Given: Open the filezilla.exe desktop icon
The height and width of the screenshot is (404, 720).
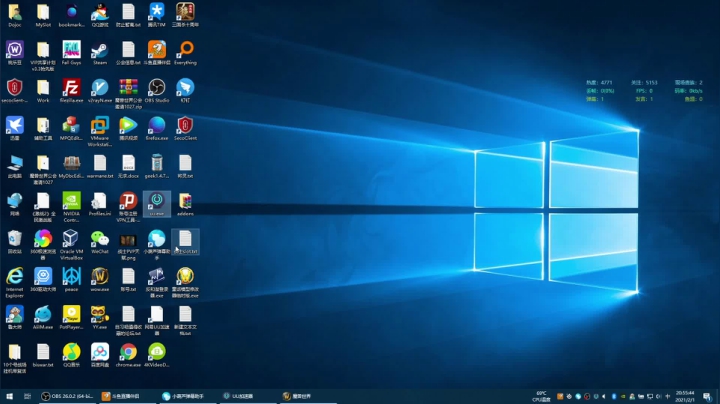Looking at the screenshot, I should [x=71, y=90].
